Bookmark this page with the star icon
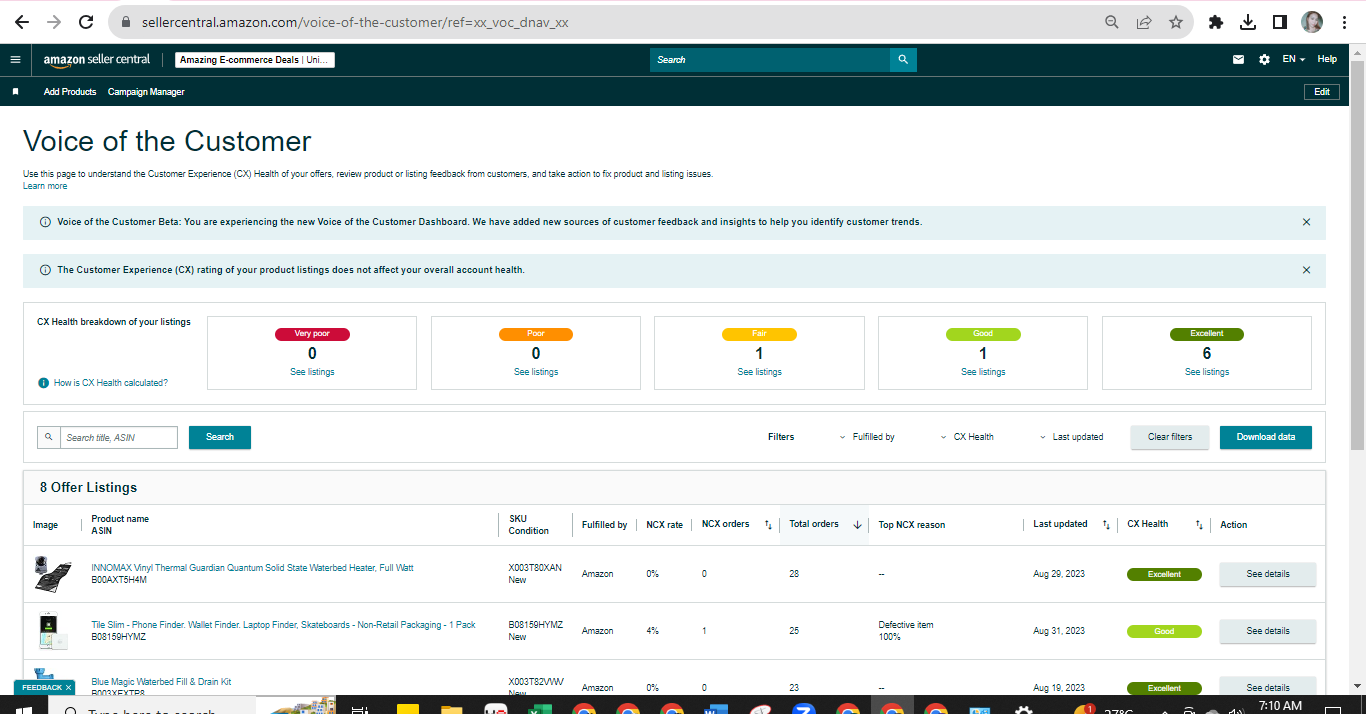Image resolution: width=1366 pixels, height=714 pixels. (x=1176, y=22)
